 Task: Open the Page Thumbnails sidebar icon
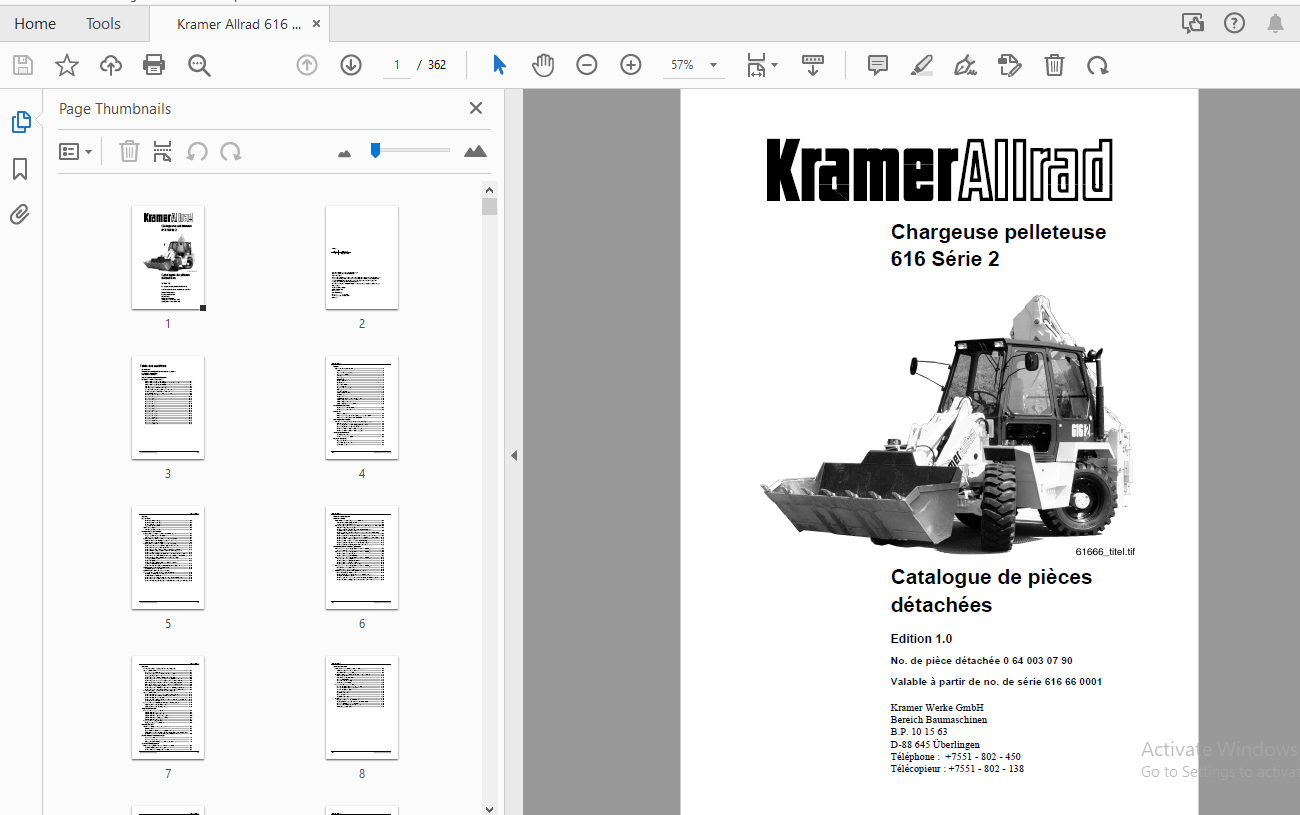coord(21,122)
